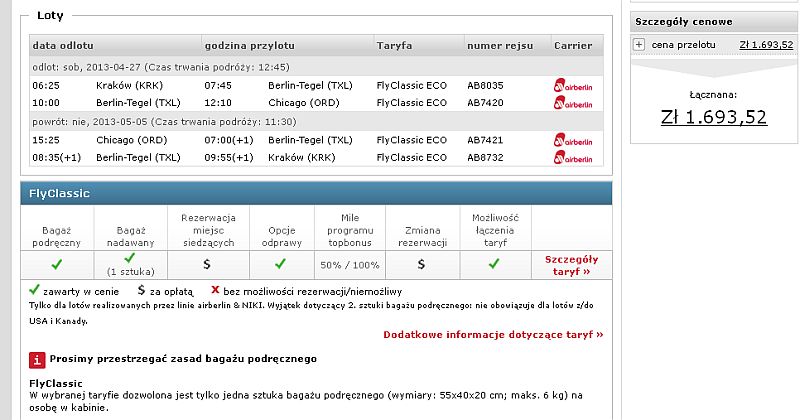Viewport: 800px width, 420px height.
Task: Click the green check under Bagaż podręczny
Action: 57,264
